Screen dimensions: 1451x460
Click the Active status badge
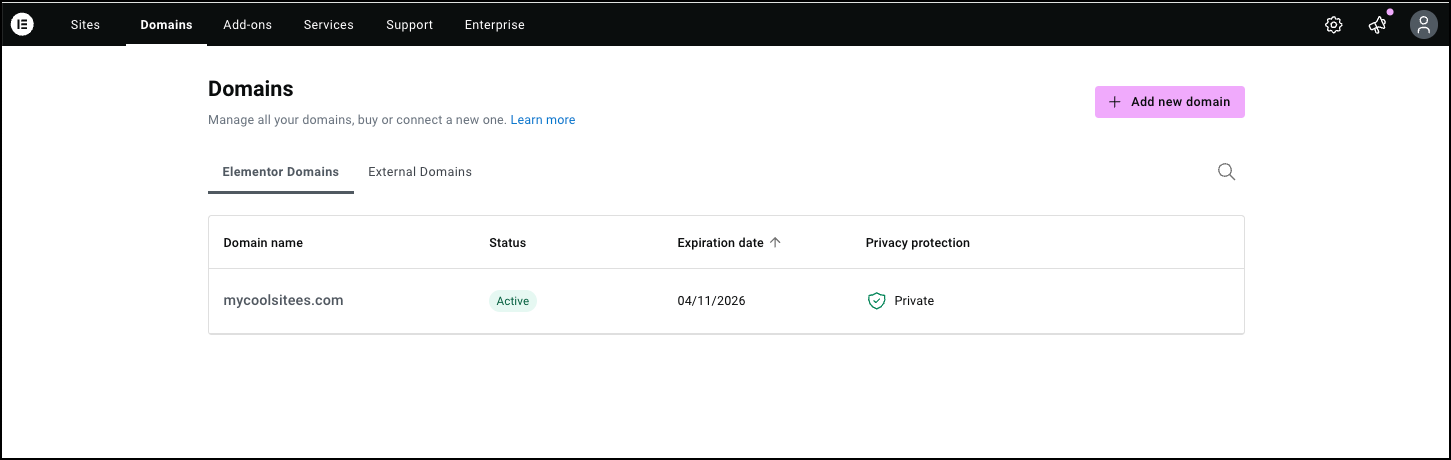[512, 301]
